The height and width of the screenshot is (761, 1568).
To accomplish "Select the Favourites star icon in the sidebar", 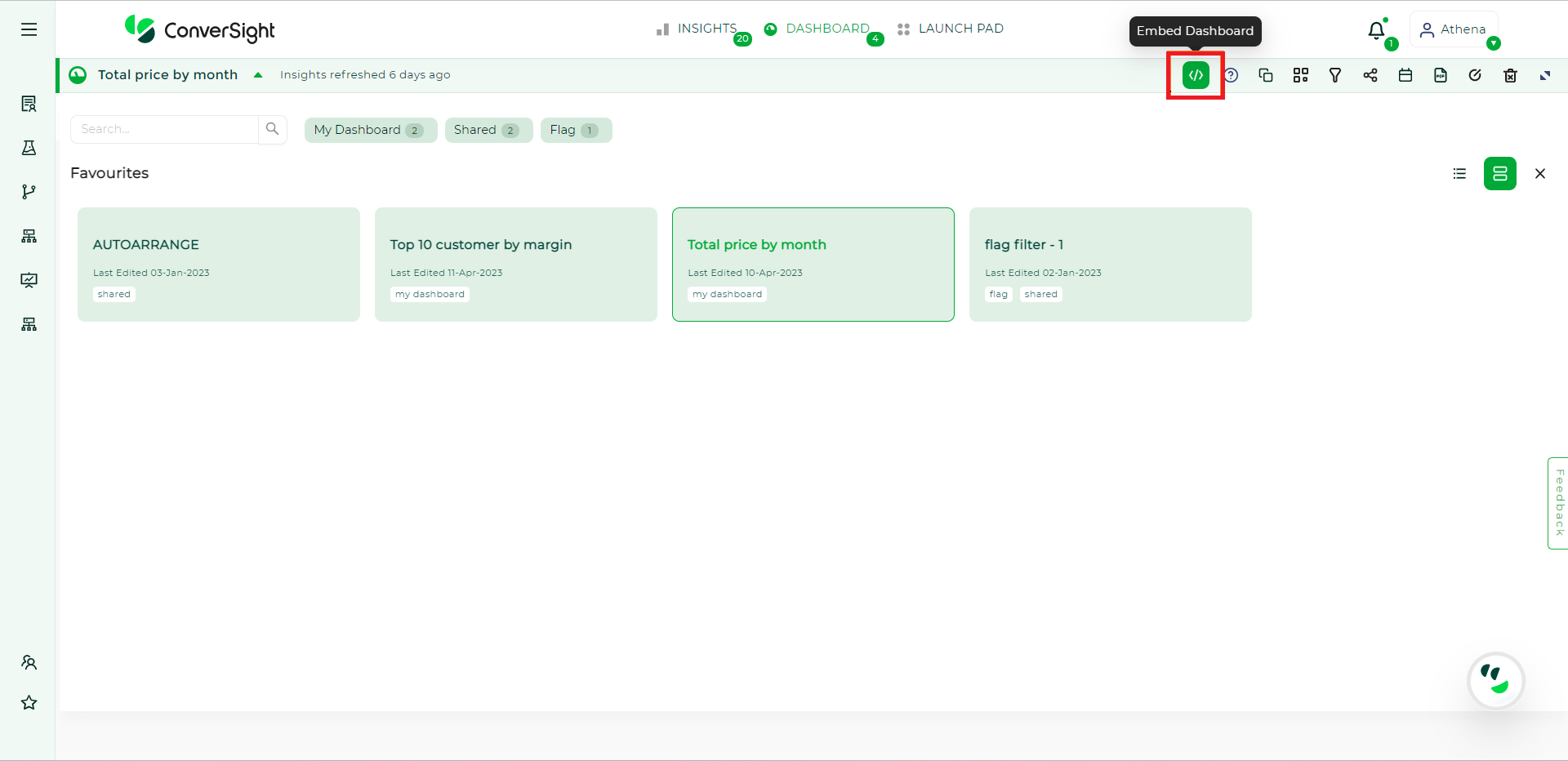I will point(29,702).
